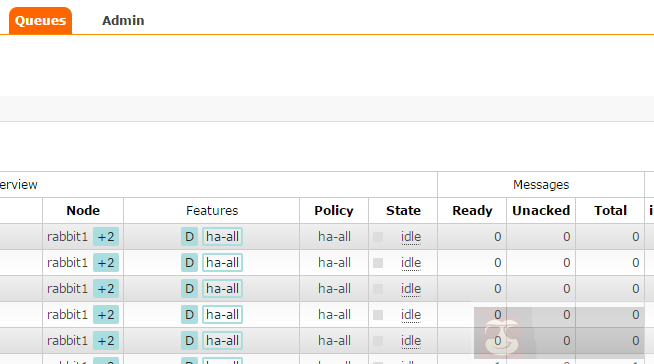Click the Policy column ha-all in first row
The height and width of the screenshot is (364, 654).
tap(334, 237)
